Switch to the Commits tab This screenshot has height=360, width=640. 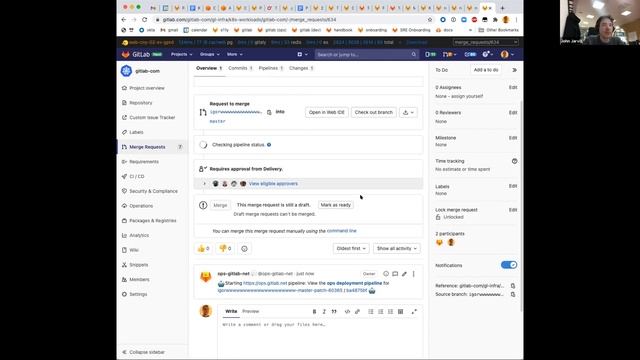pyautogui.click(x=240, y=68)
